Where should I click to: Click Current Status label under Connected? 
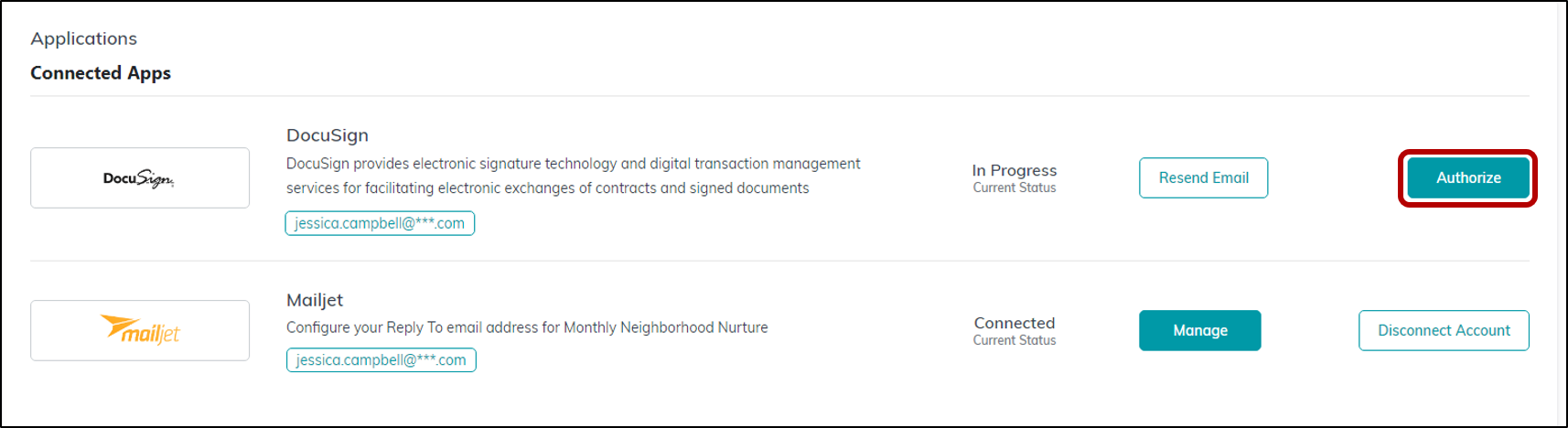pos(1015,340)
